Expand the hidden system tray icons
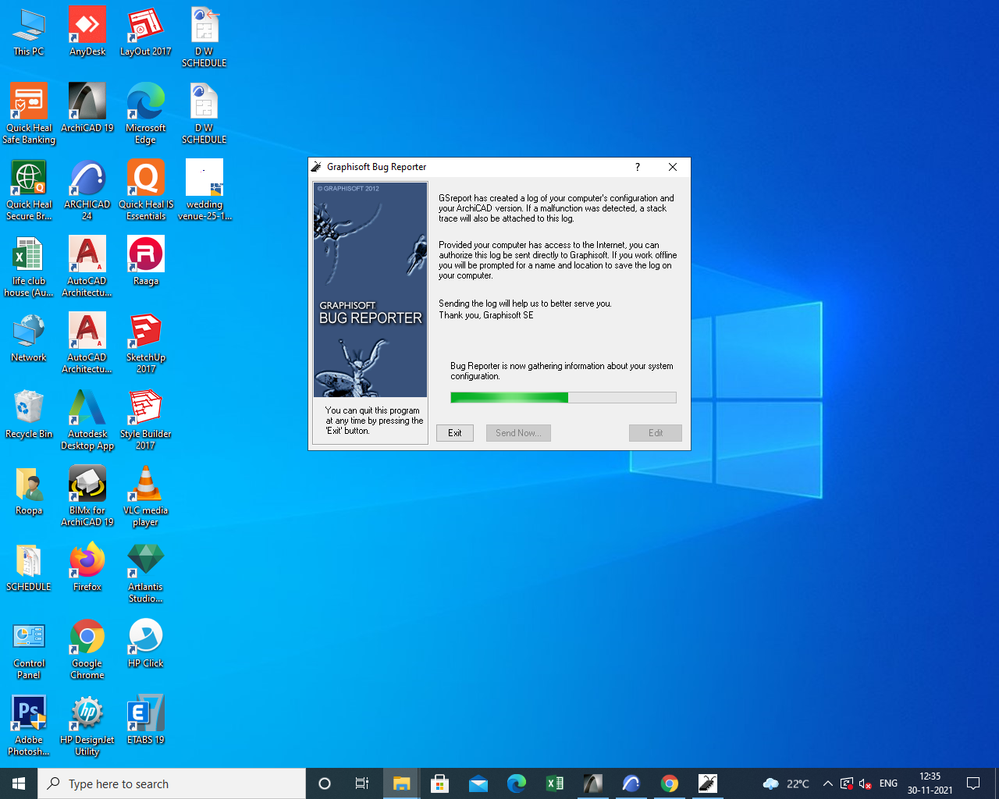The image size is (999, 799). 828,783
